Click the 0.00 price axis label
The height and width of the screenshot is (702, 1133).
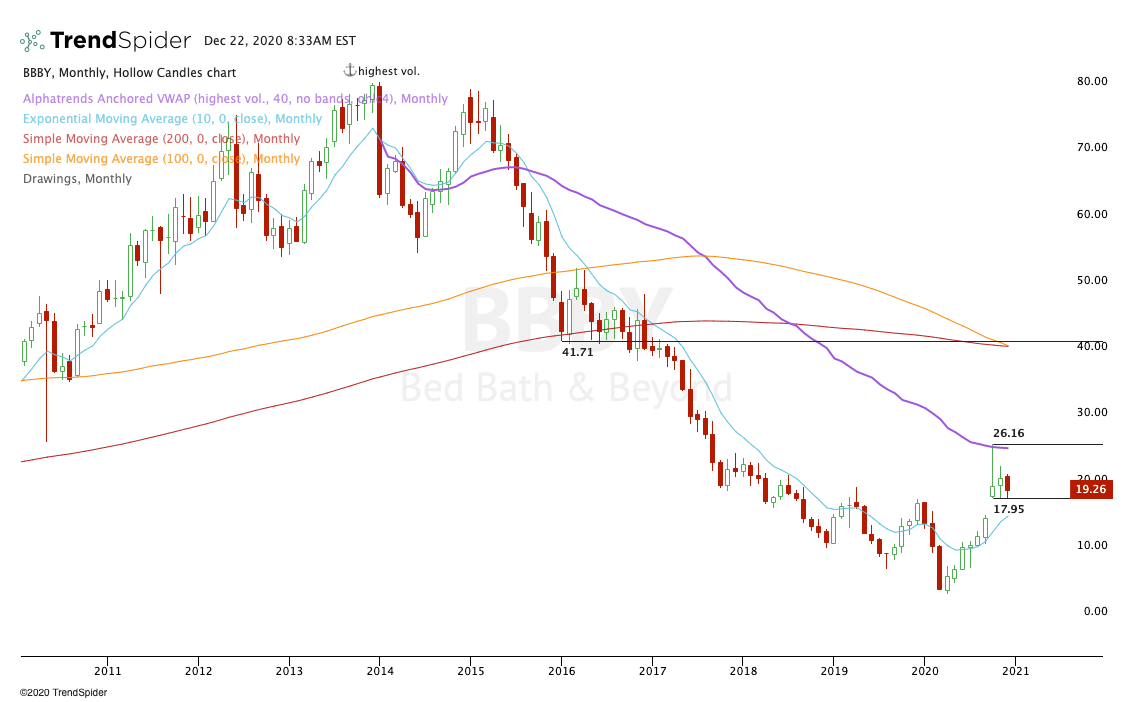click(x=1095, y=611)
